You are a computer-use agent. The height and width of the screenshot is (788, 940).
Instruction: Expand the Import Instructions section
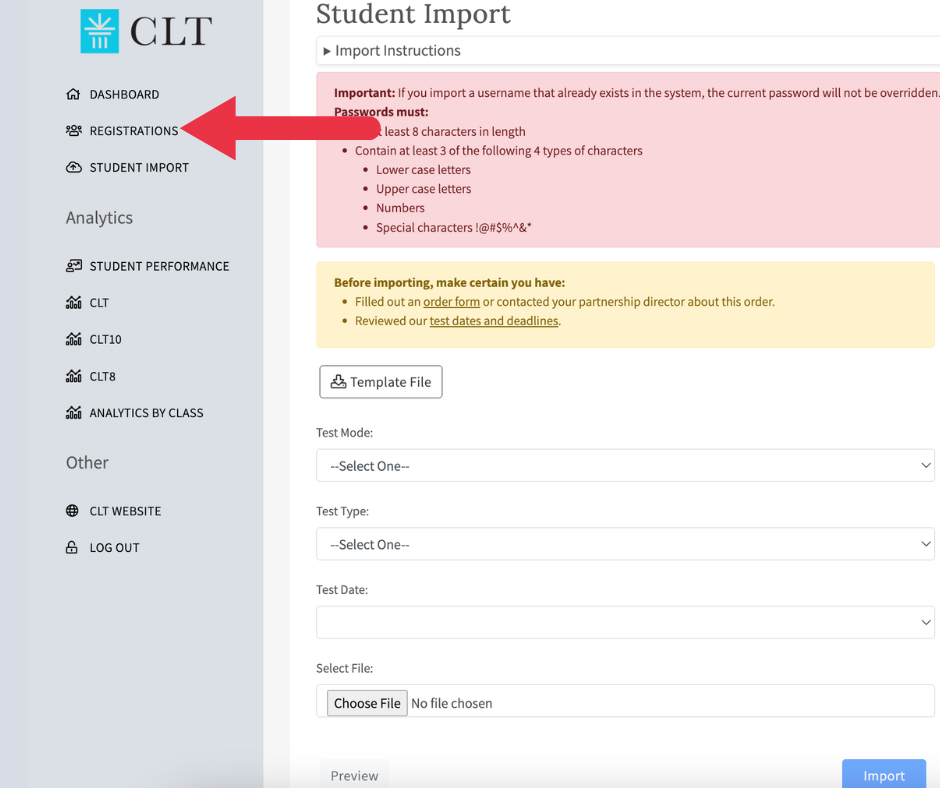coord(391,51)
